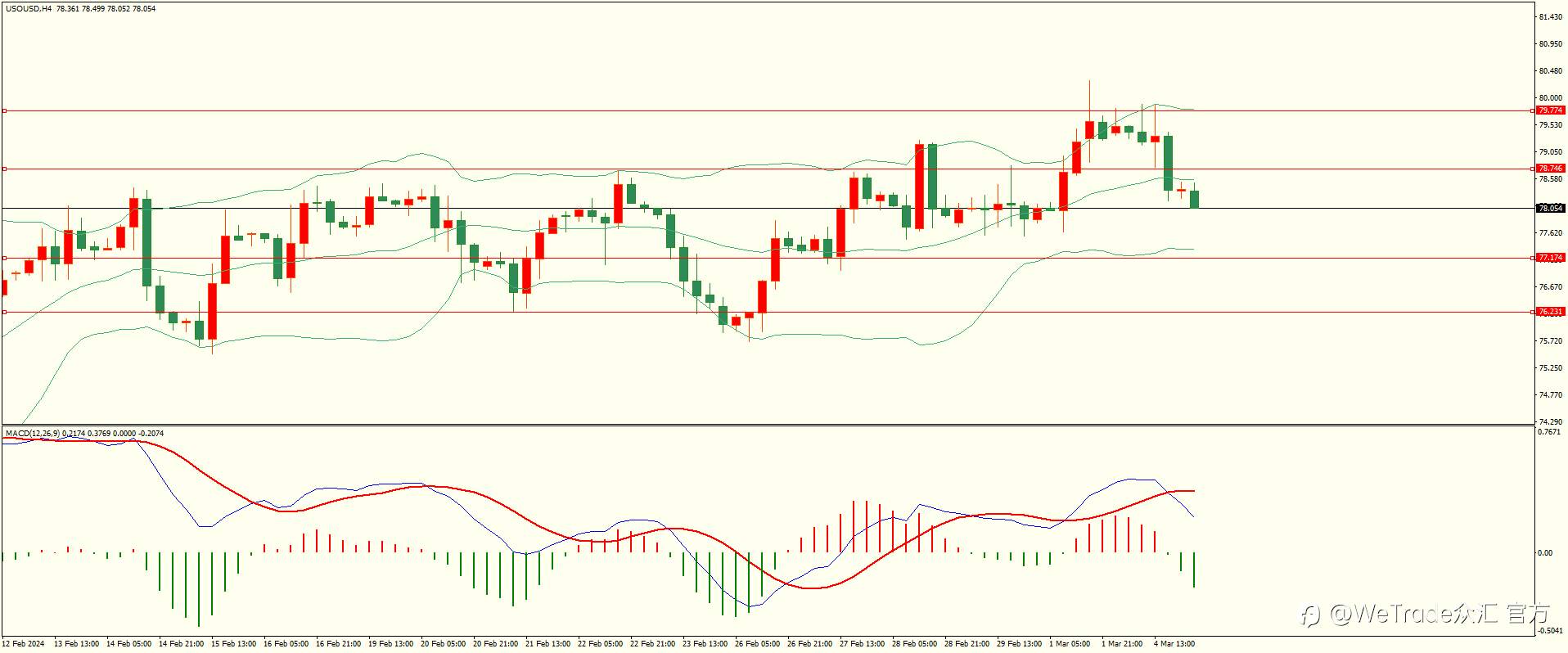Click the 14 Feb 05:00 time label
The image size is (1568, 653).
[x=128, y=644]
